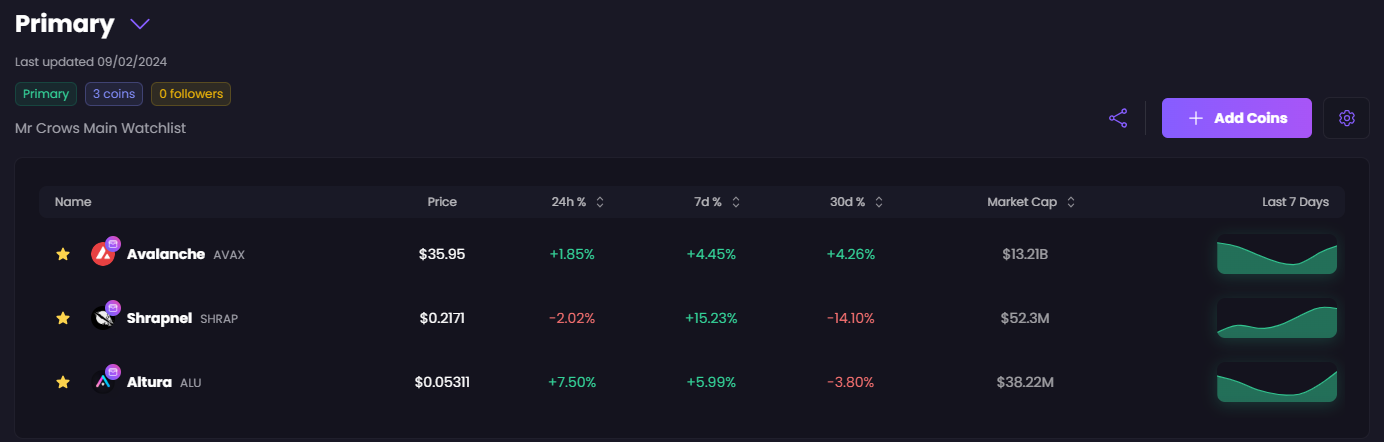Click the Avalanche coin logo
1384x442 pixels.
pos(102,254)
